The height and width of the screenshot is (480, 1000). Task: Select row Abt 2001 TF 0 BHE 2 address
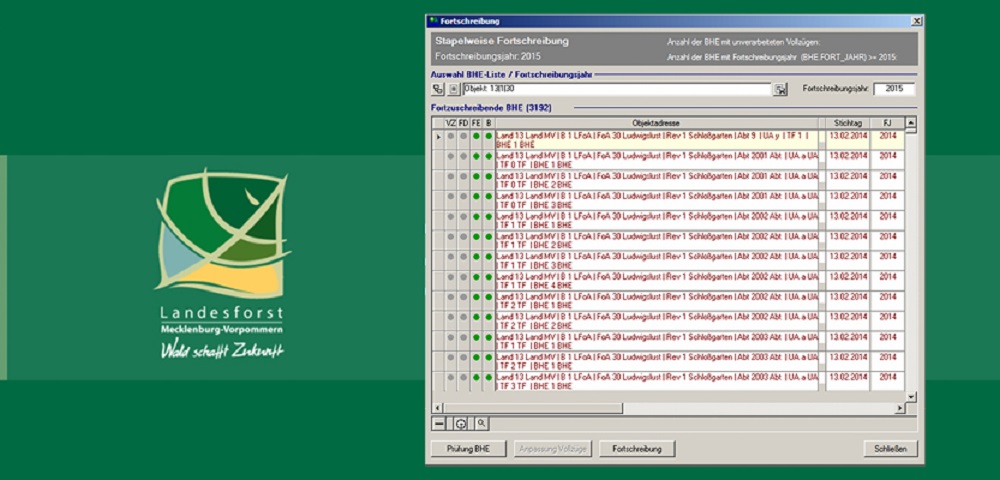point(656,180)
